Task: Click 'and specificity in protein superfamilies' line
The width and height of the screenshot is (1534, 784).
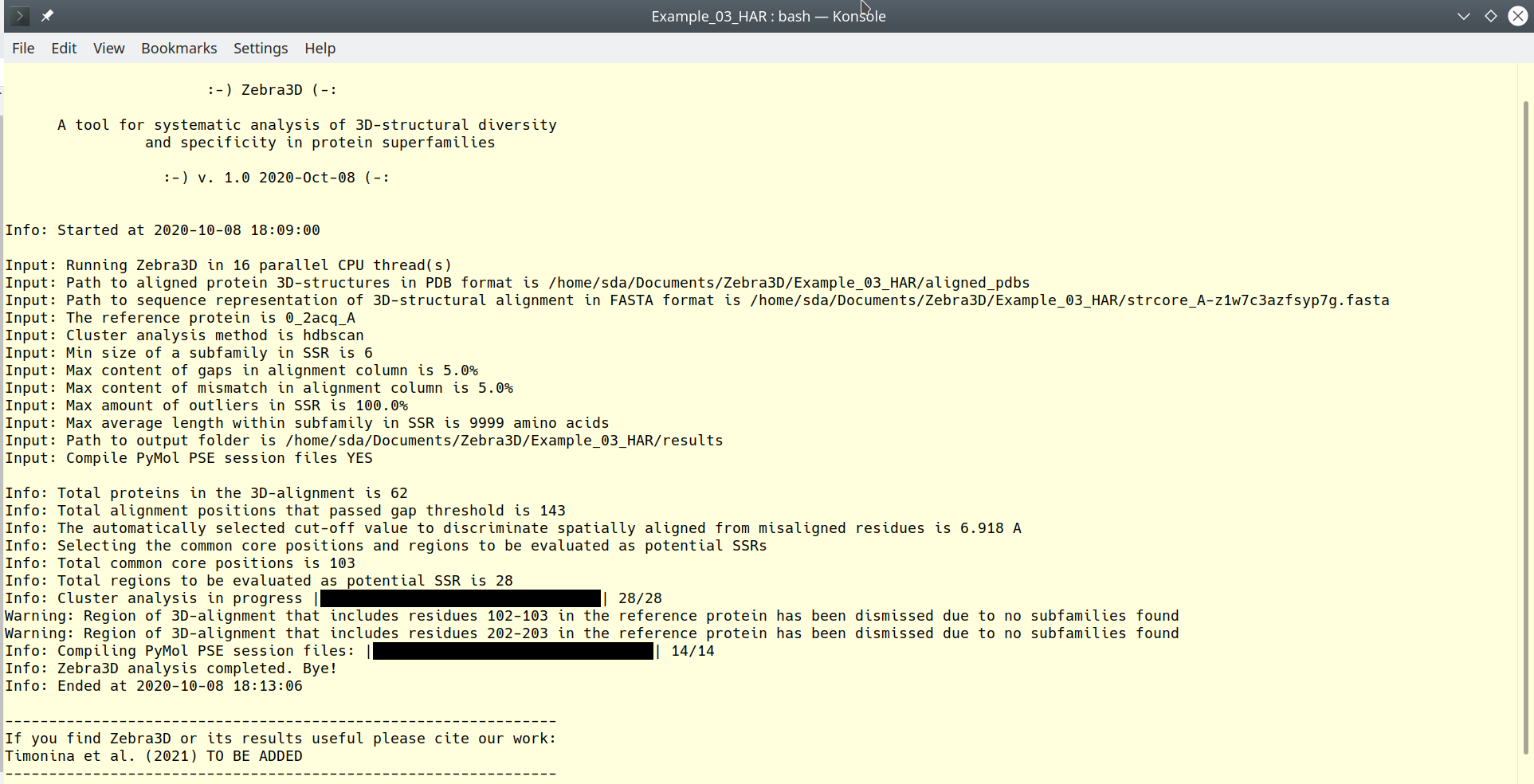Action: coord(320,143)
